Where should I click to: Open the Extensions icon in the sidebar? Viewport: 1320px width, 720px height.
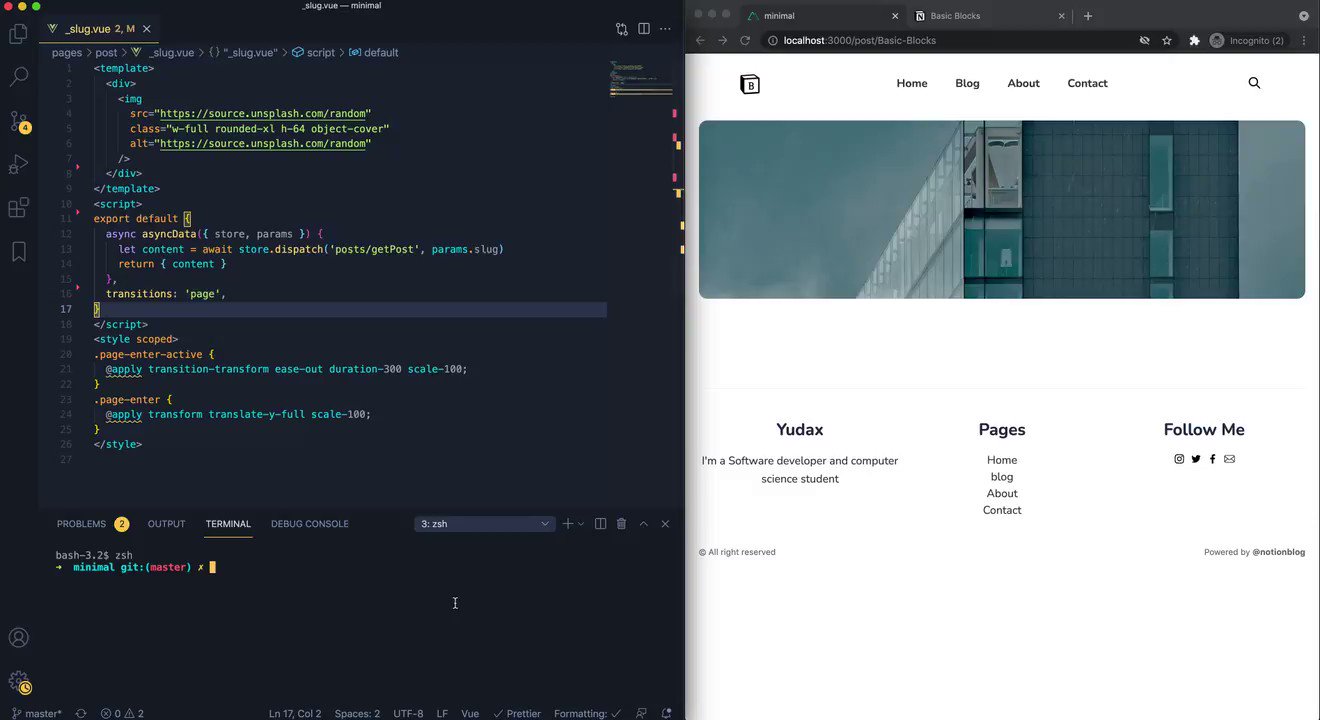click(x=18, y=206)
